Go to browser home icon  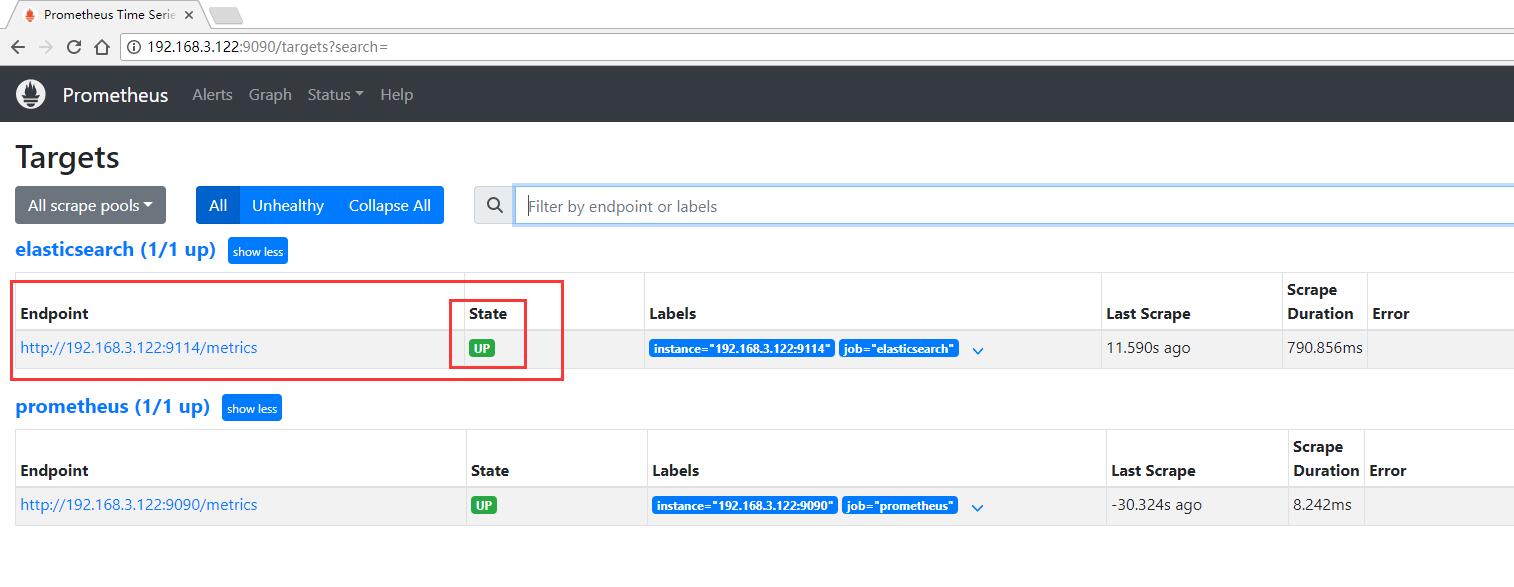coord(102,47)
